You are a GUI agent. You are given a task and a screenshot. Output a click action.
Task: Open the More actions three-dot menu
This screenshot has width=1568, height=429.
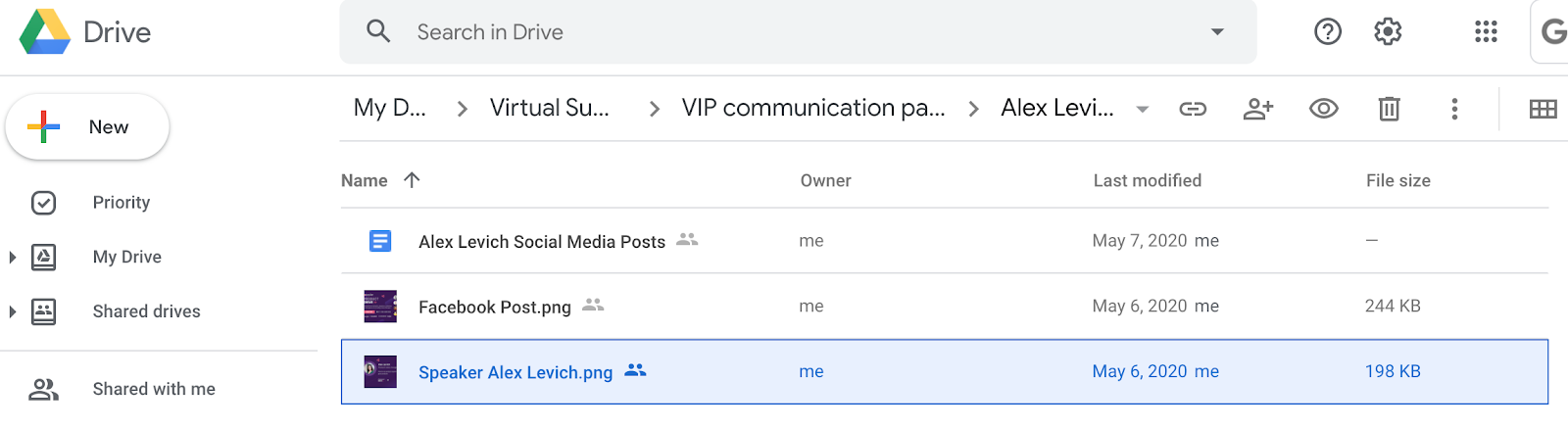coord(1454,109)
